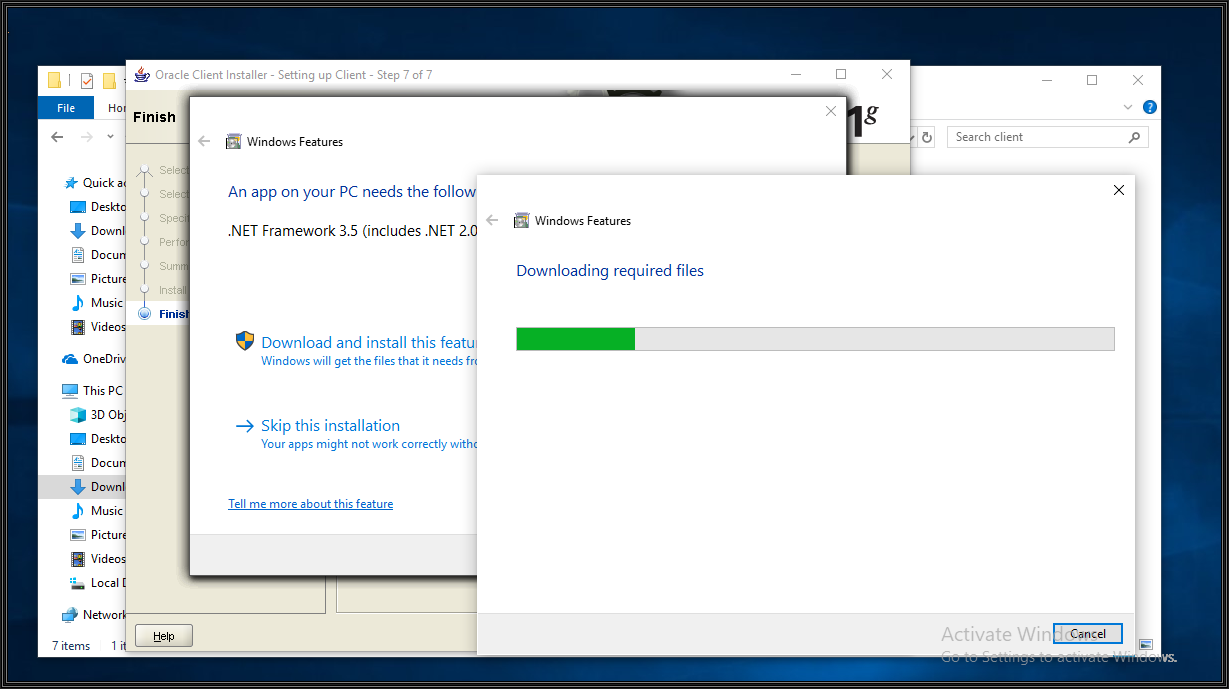
Task: Open Tell me more about this feature
Action: pyautogui.click(x=310, y=504)
